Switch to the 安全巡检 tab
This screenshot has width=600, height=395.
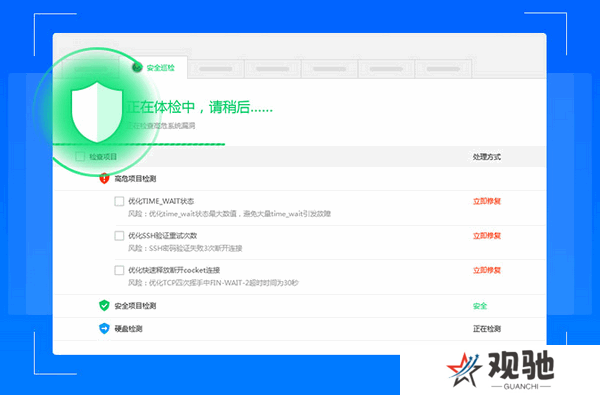click(153, 68)
